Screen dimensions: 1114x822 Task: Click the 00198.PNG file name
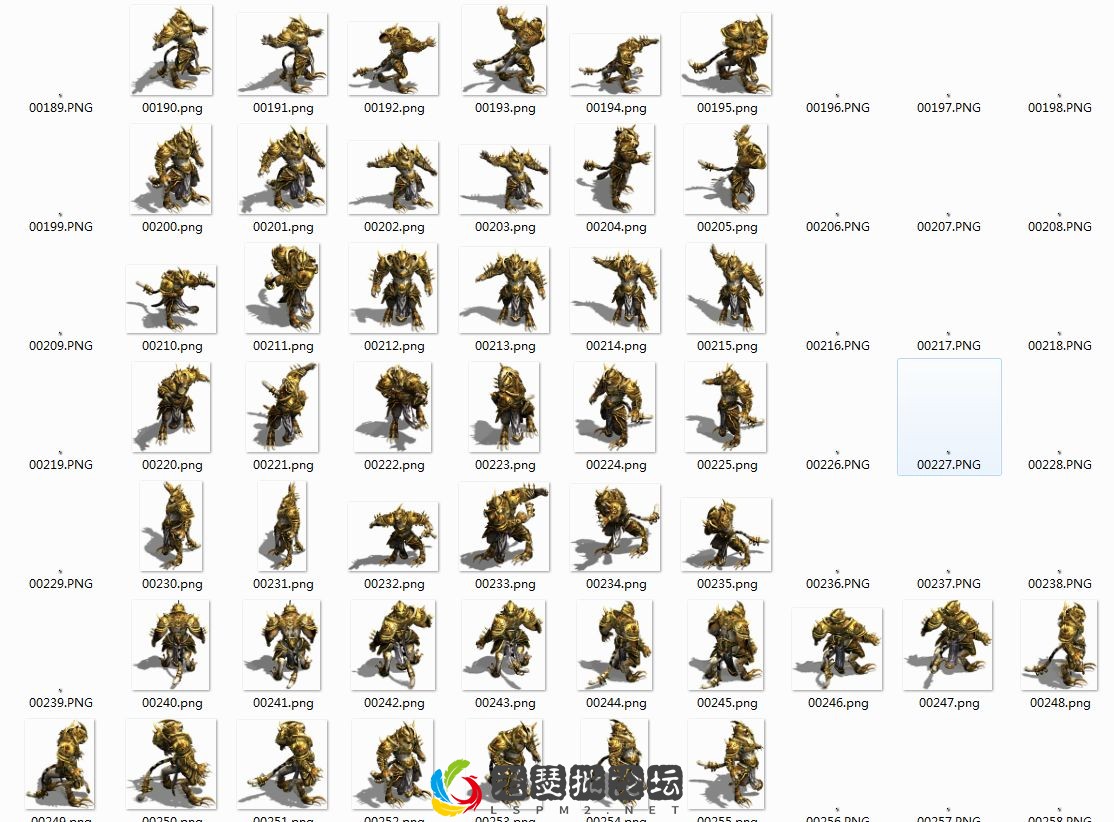pyautogui.click(x=1059, y=108)
